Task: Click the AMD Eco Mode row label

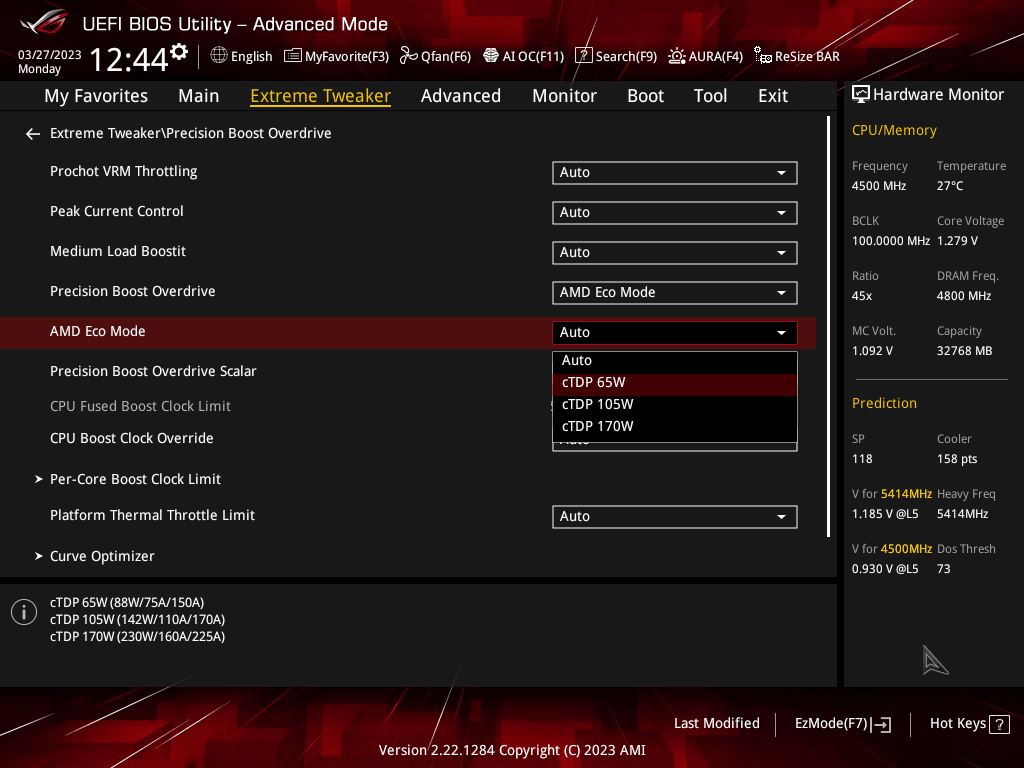Action: [97, 331]
